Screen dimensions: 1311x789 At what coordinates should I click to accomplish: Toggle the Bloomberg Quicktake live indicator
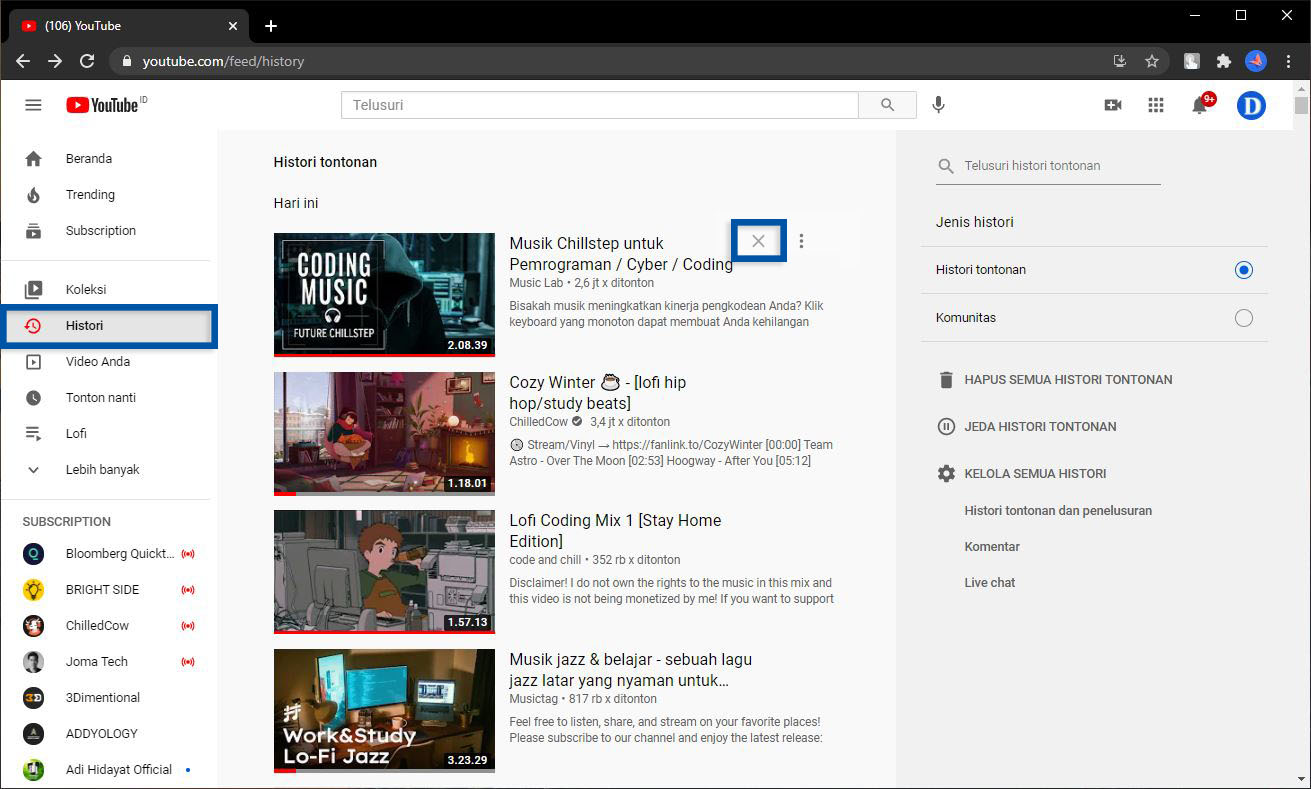(188, 553)
